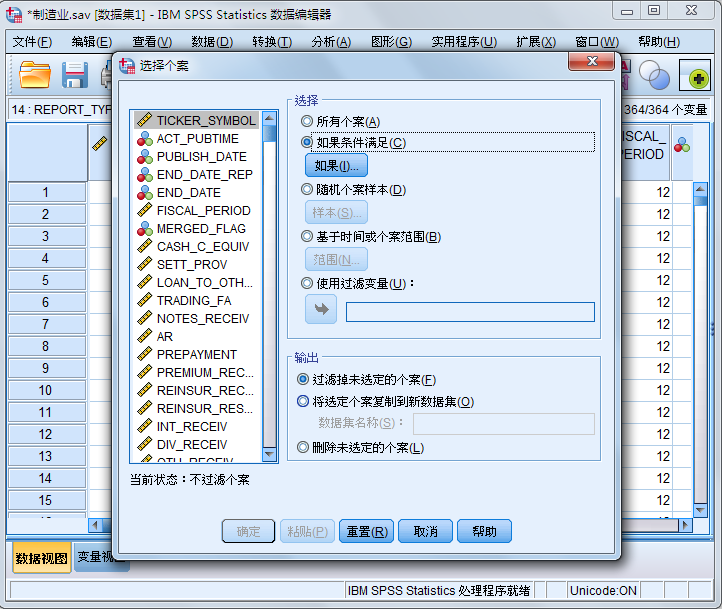Click the nominal icon beside PUBLISH_DATE
This screenshot has width=722, height=609.
pyautogui.click(x=145, y=157)
